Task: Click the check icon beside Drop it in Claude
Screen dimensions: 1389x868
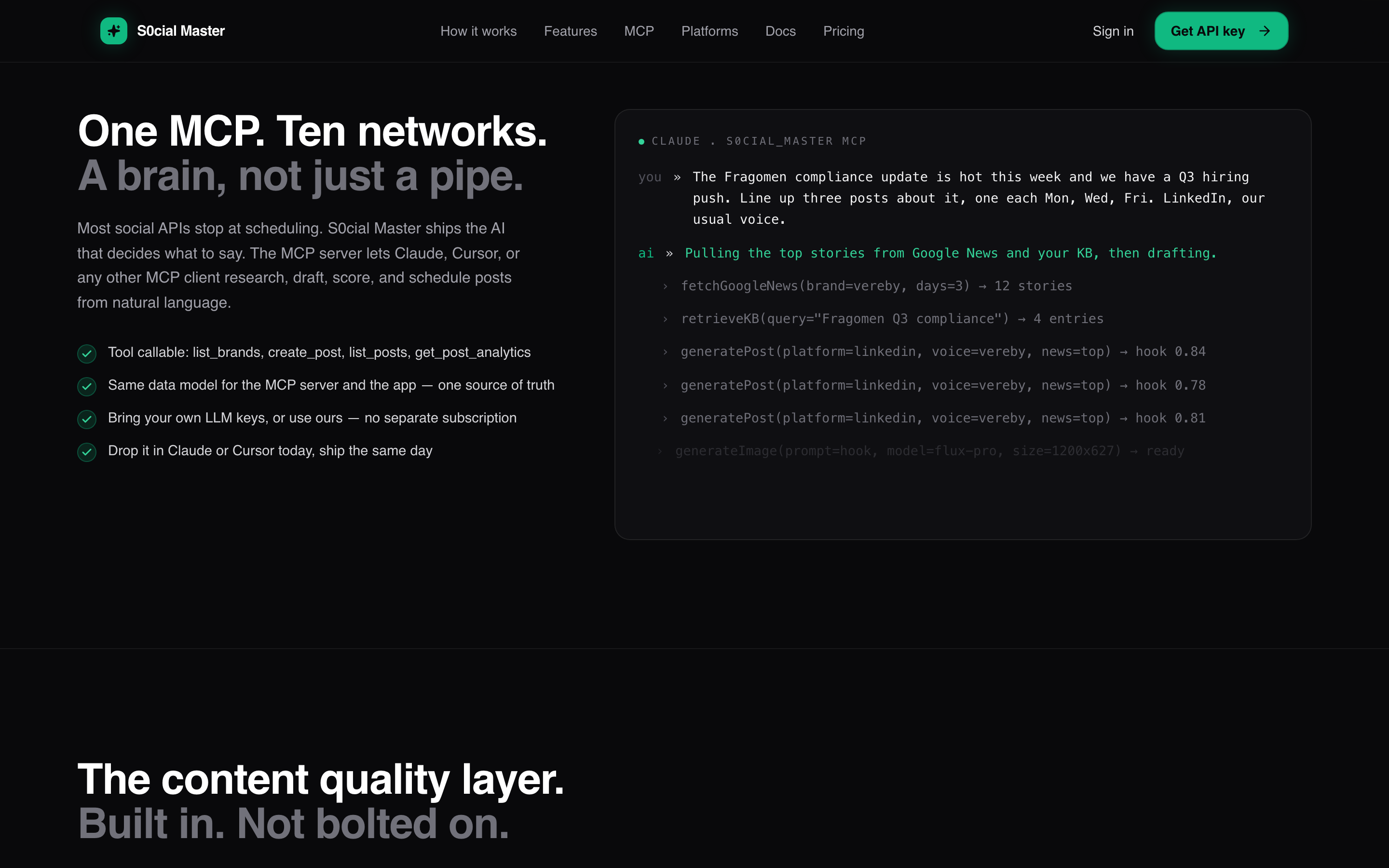Action: tap(87, 452)
